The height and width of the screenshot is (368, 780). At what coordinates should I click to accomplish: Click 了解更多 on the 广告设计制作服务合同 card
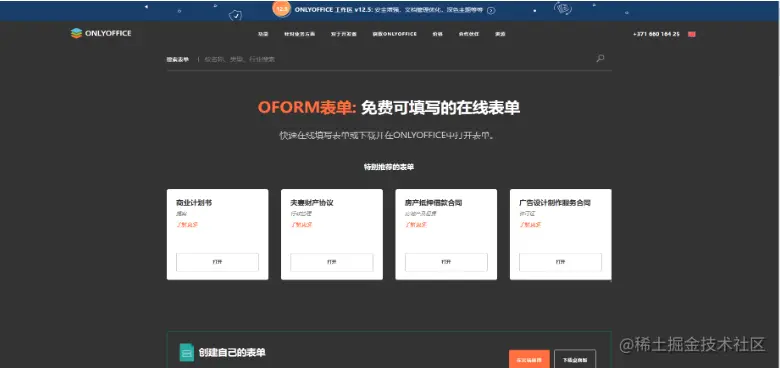pyautogui.click(x=530, y=225)
